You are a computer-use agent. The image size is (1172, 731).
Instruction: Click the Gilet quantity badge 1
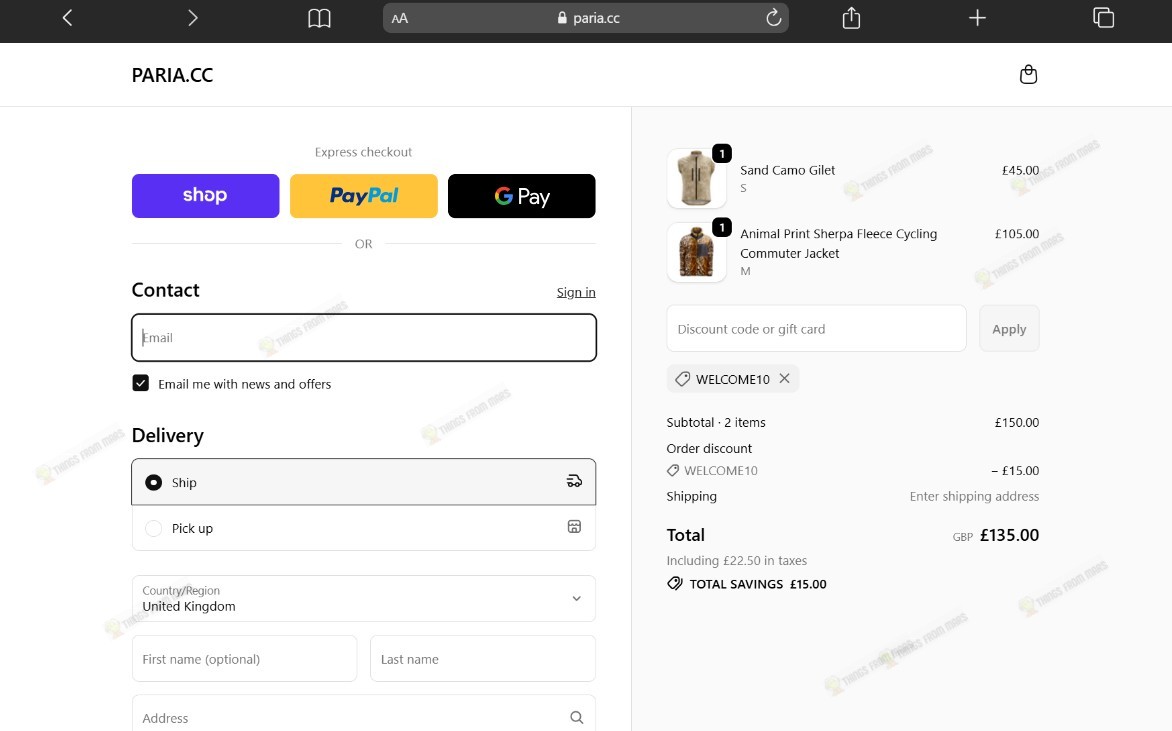722,153
